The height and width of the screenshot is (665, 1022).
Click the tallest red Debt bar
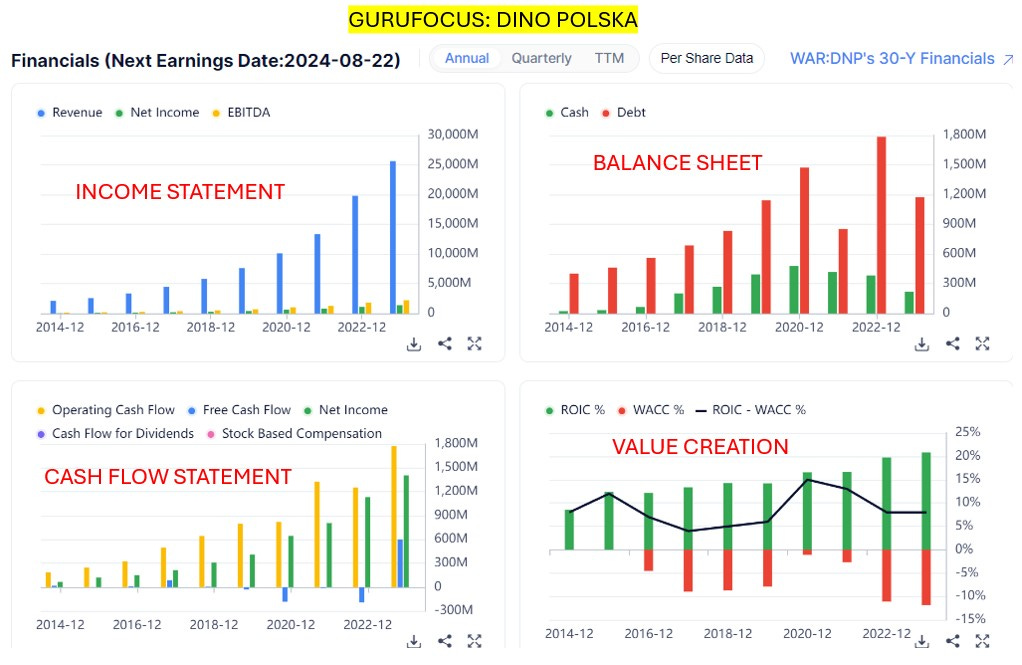coord(881,225)
